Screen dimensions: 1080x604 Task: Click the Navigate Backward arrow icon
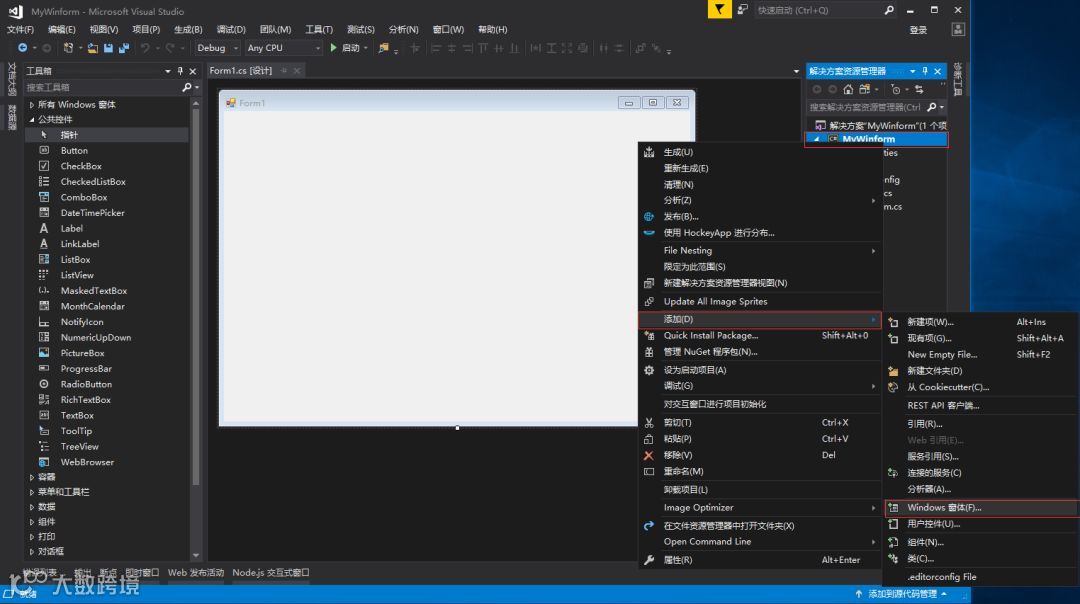point(23,48)
